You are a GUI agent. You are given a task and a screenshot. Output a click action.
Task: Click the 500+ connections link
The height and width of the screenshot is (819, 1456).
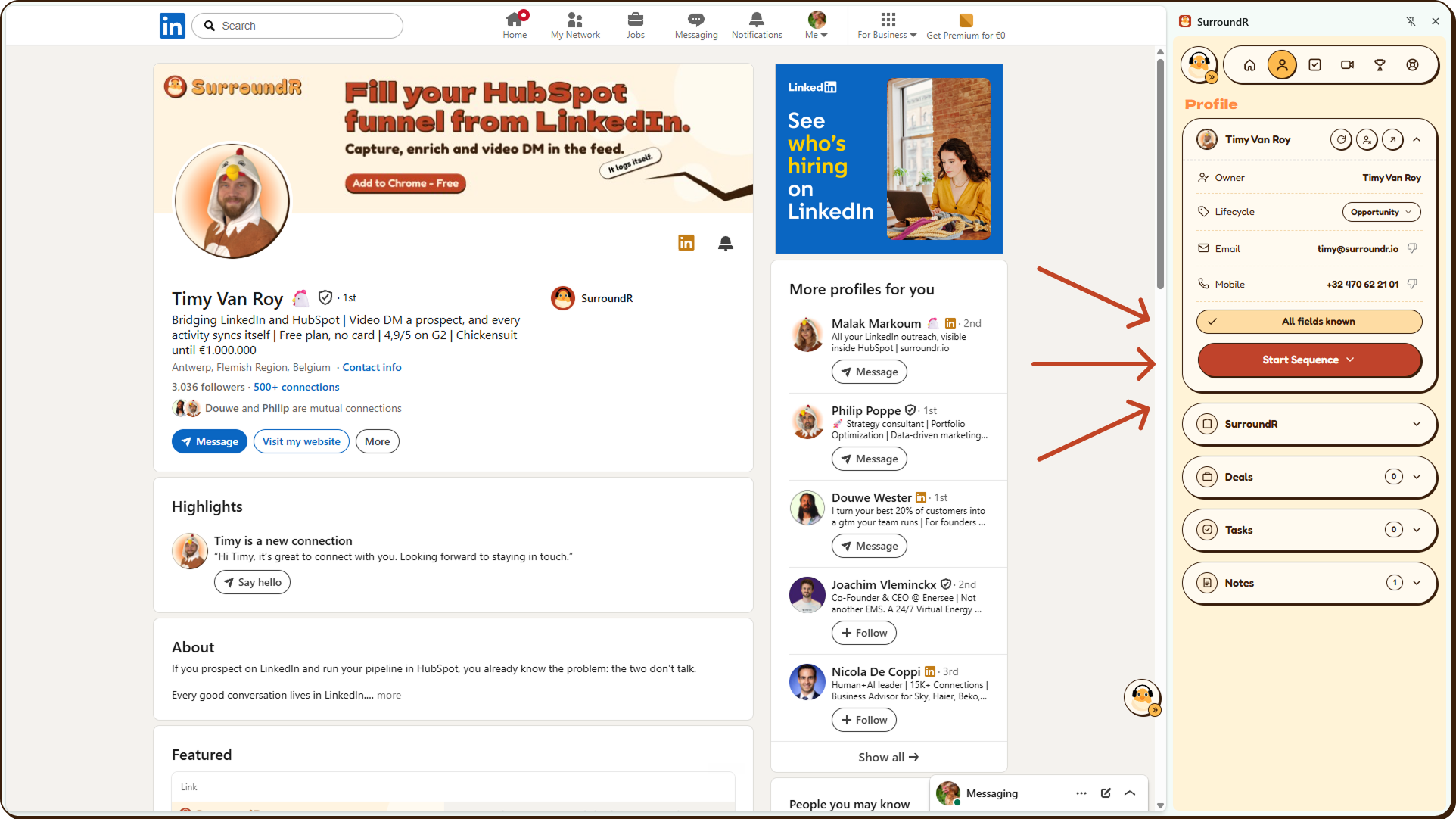pos(296,387)
